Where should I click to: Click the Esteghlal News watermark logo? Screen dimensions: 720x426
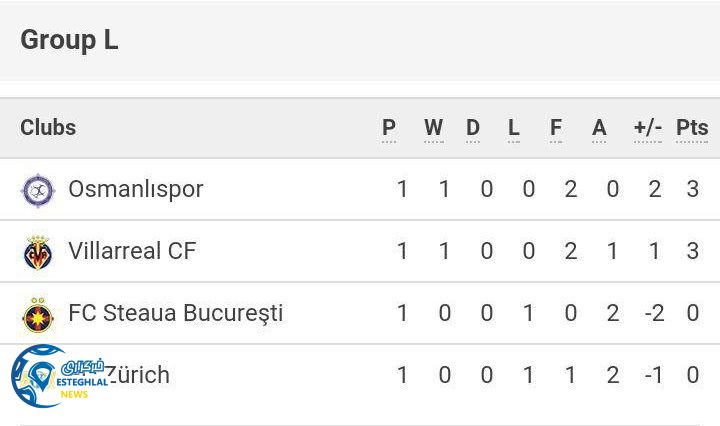tap(56, 378)
